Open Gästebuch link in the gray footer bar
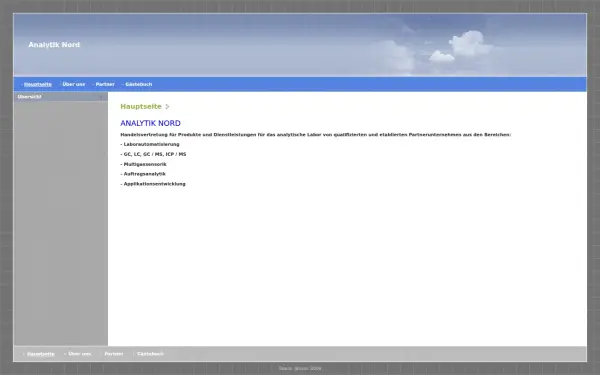Image resolution: width=600 pixels, height=375 pixels. tap(150, 354)
